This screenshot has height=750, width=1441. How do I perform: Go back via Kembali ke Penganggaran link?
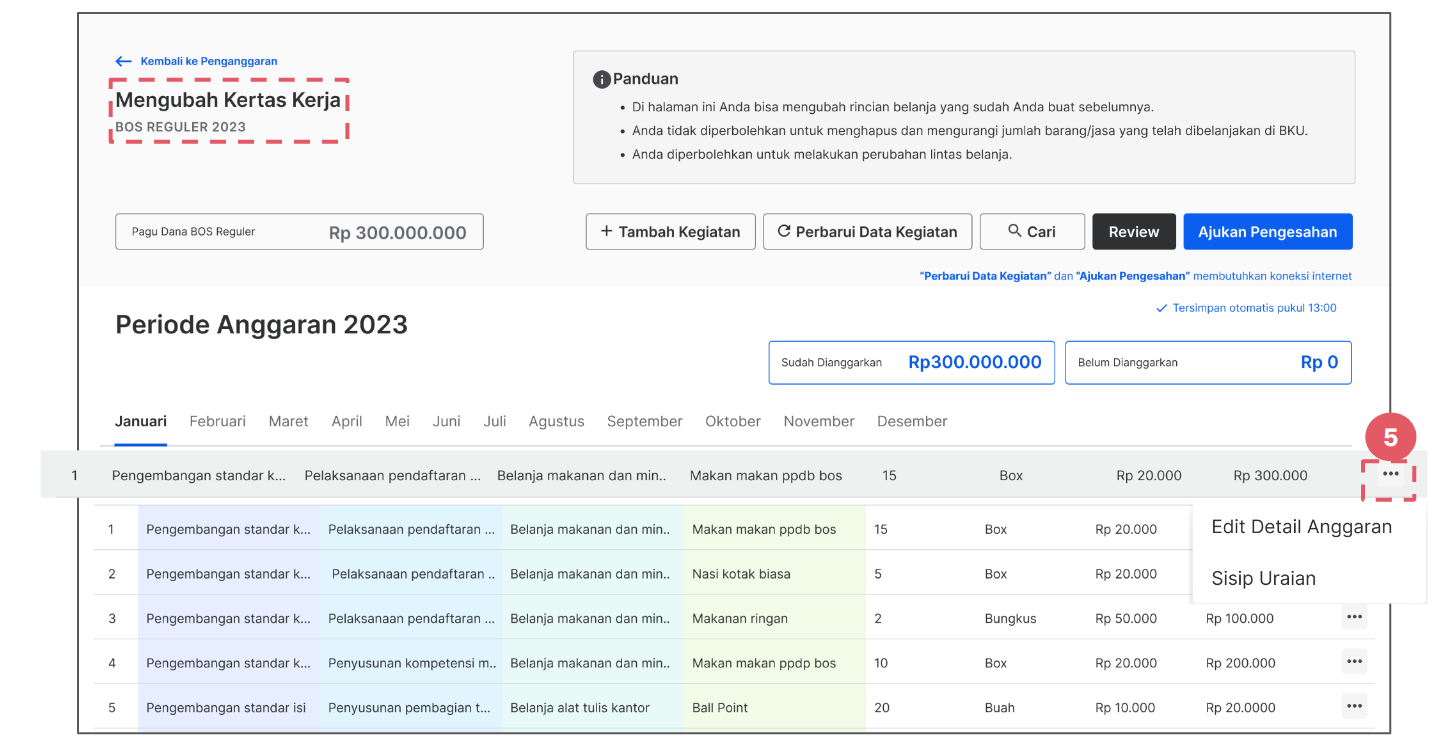[196, 61]
